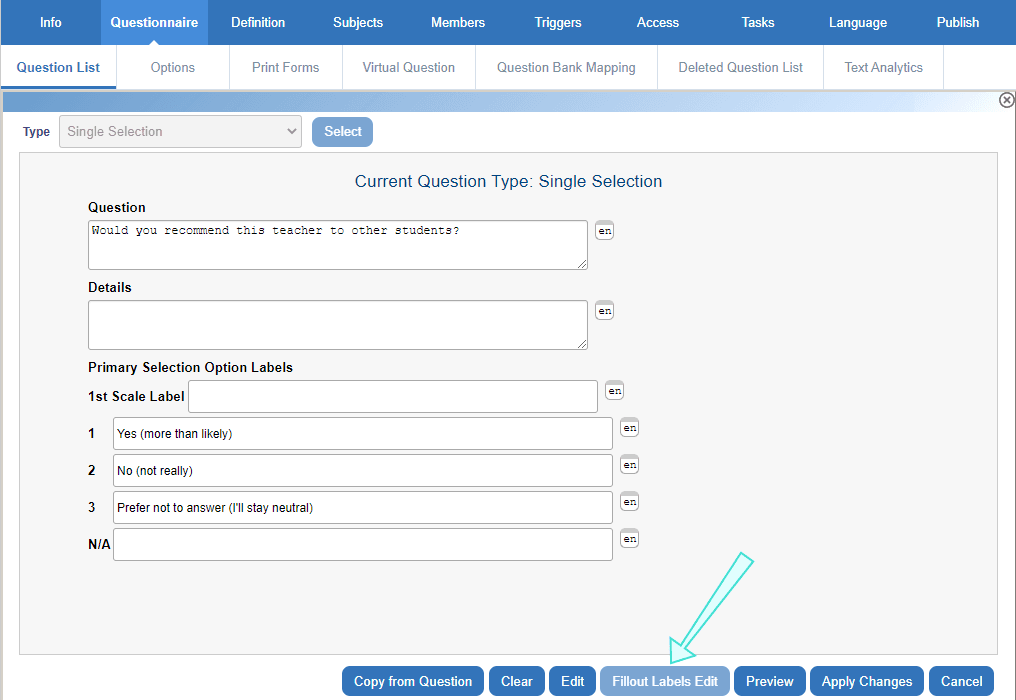1016x700 pixels.
Task: Open the Question Bank Mapping sub-tab
Action: (566, 67)
